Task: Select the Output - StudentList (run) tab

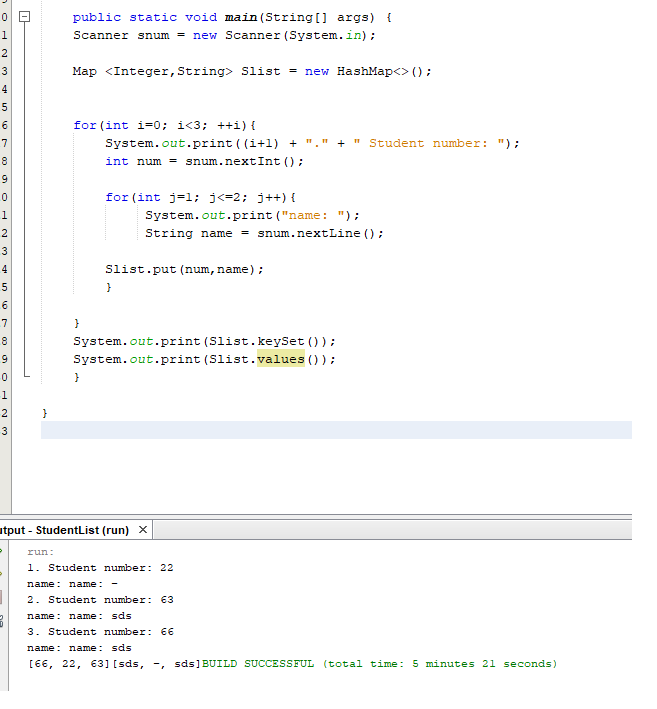Action: tap(65, 530)
